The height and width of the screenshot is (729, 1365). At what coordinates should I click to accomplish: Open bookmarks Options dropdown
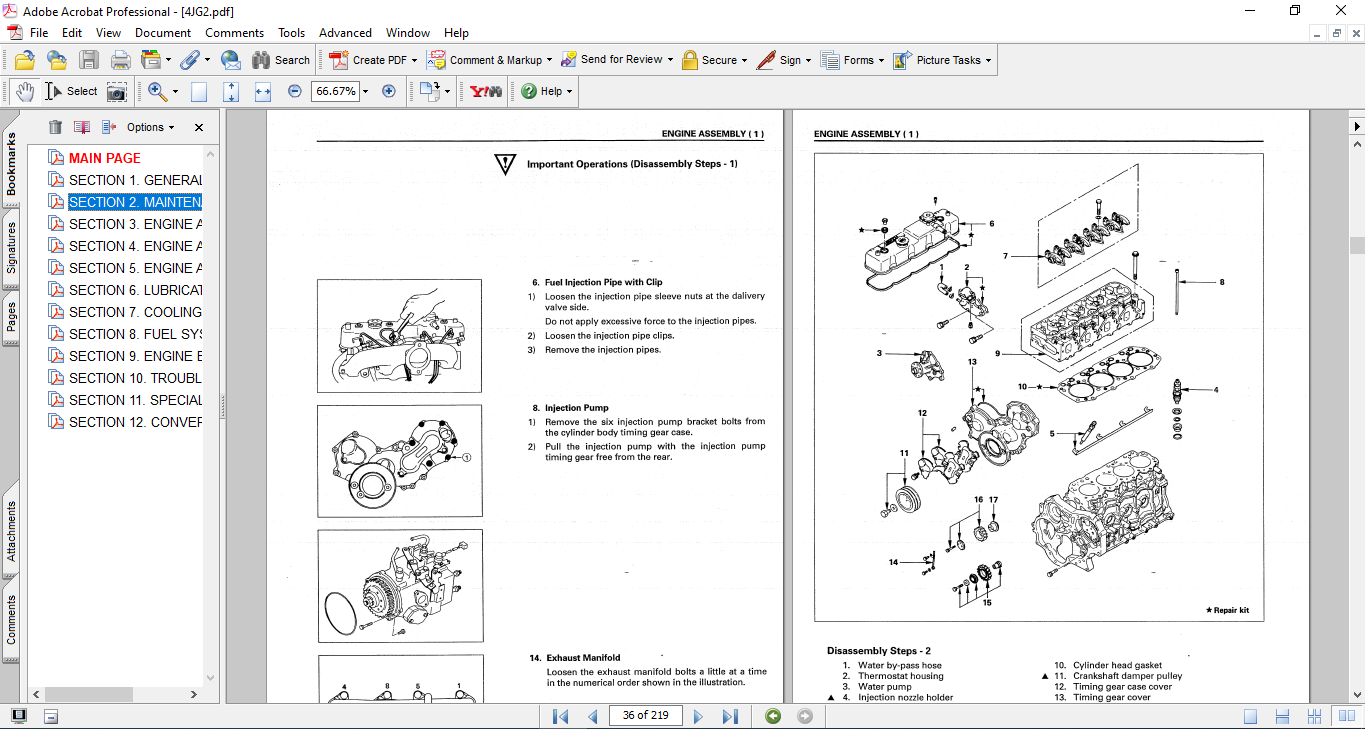click(x=150, y=127)
